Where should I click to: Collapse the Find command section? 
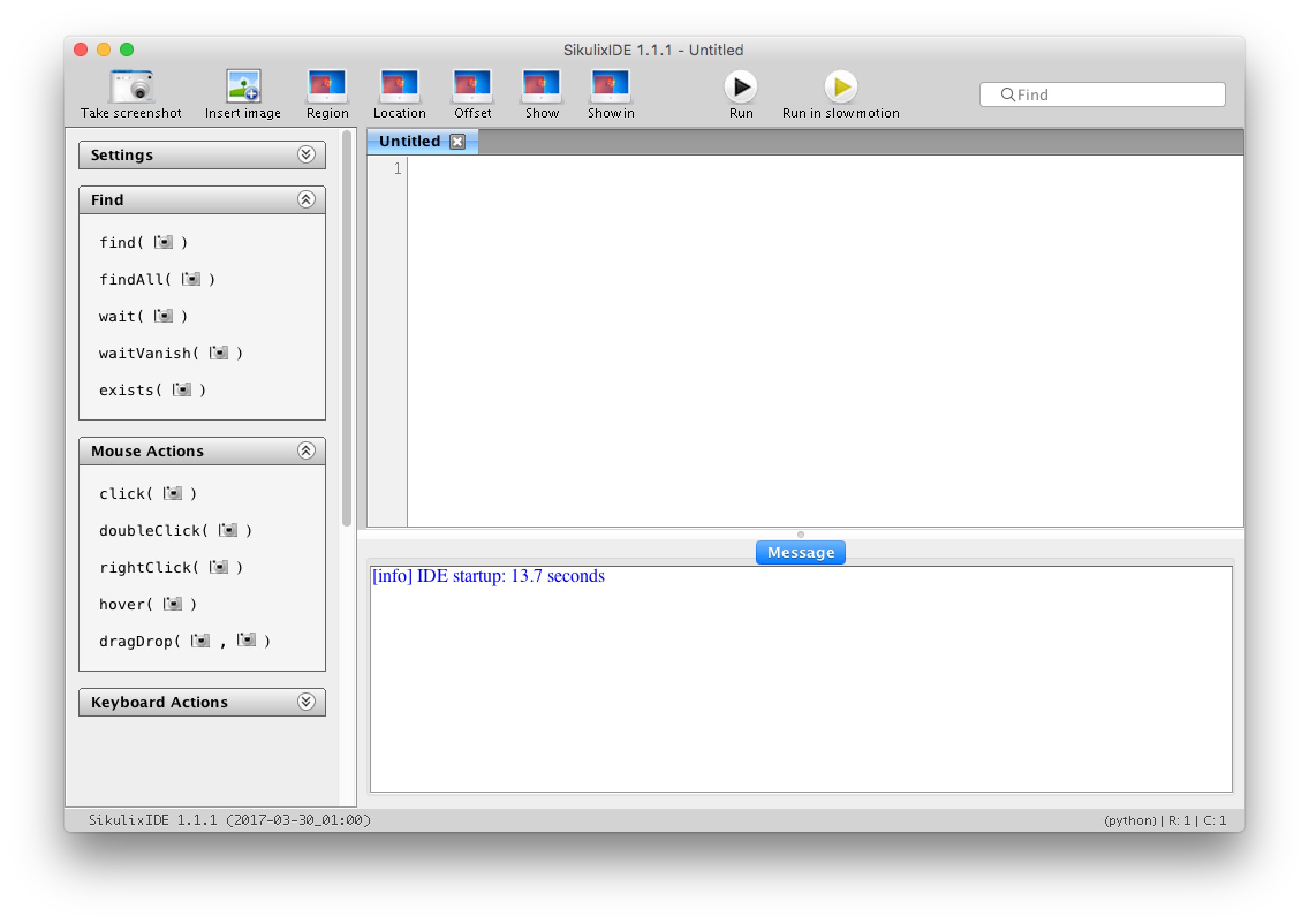pyautogui.click(x=306, y=199)
